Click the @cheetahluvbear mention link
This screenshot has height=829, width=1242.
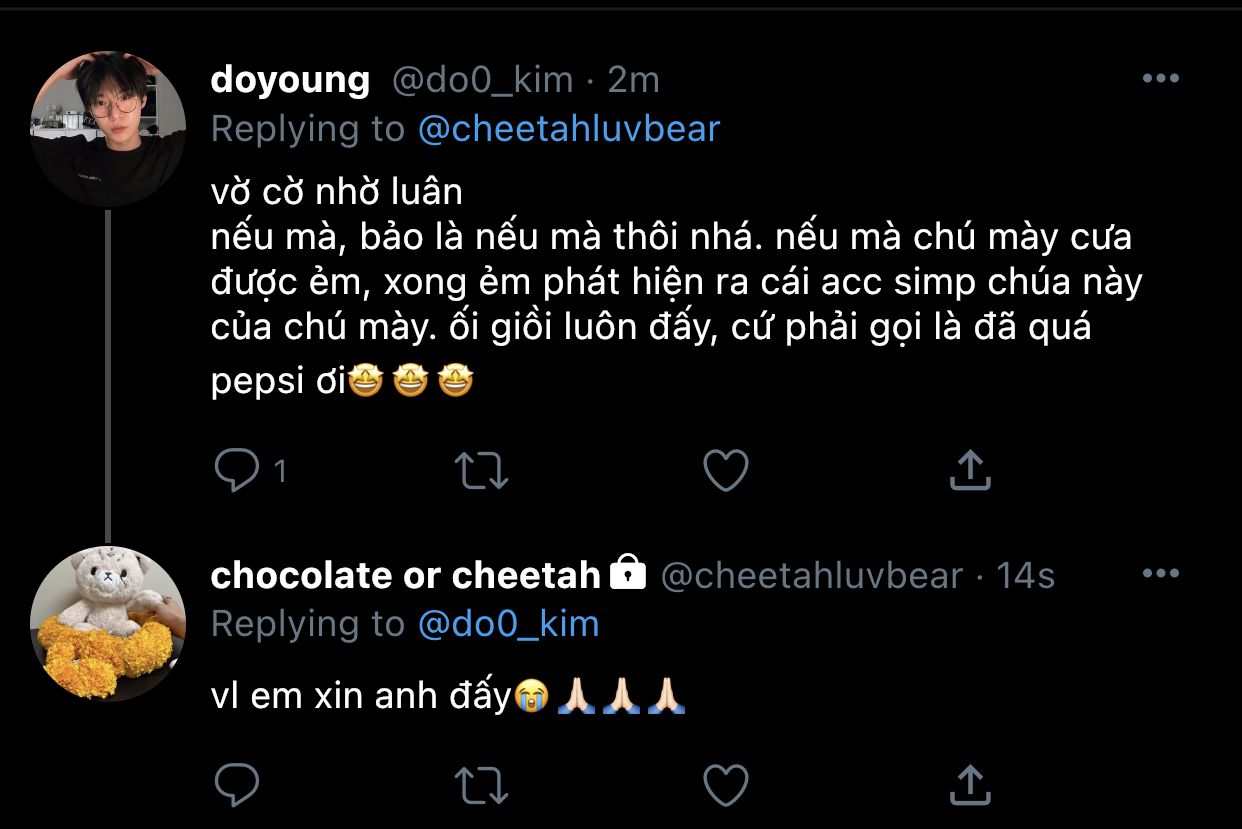point(568,129)
